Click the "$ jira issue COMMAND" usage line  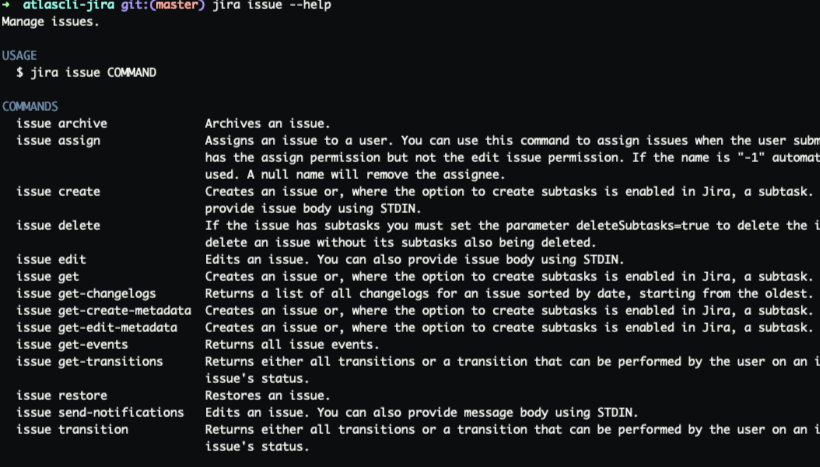(86, 73)
